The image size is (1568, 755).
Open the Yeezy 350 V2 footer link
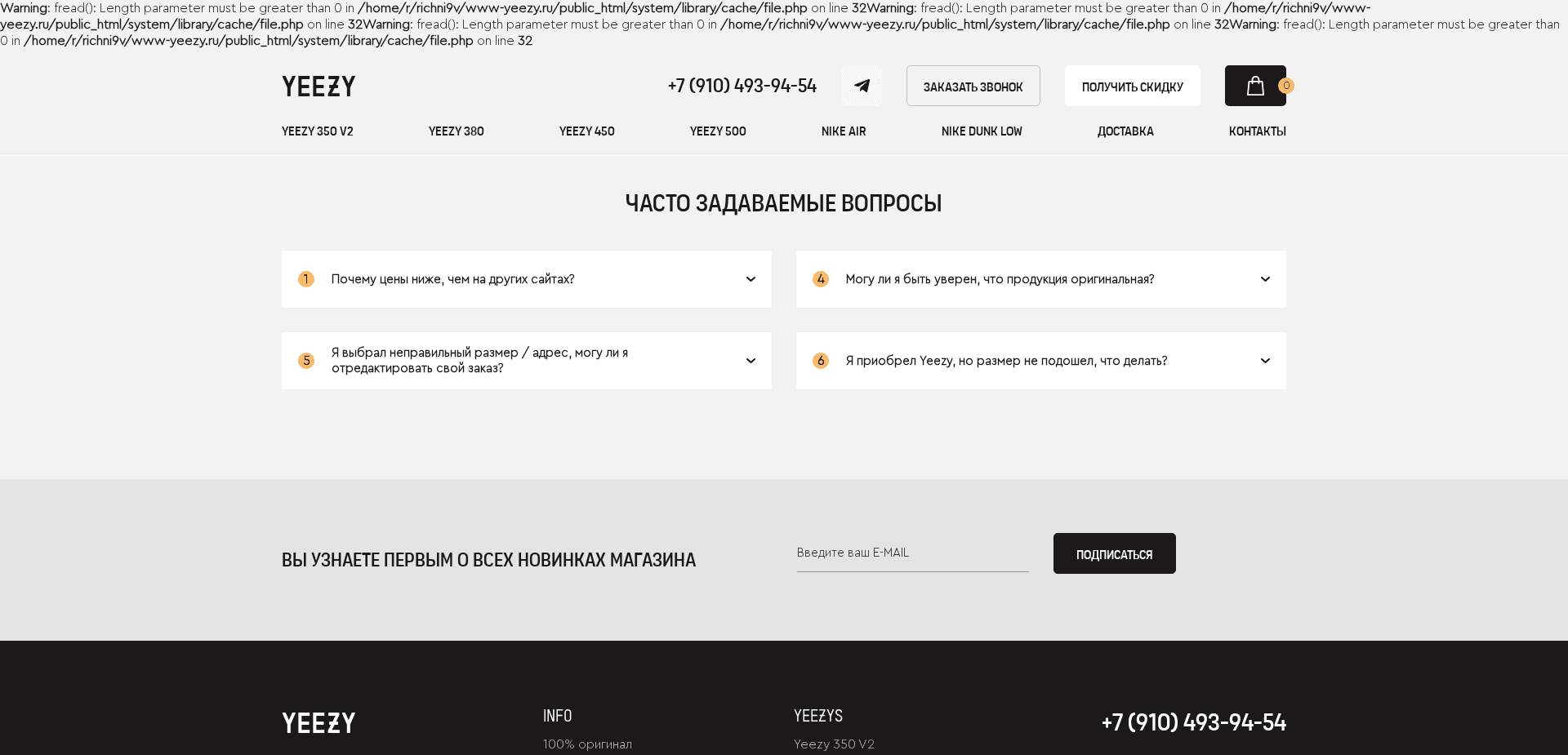pyautogui.click(x=834, y=744)
